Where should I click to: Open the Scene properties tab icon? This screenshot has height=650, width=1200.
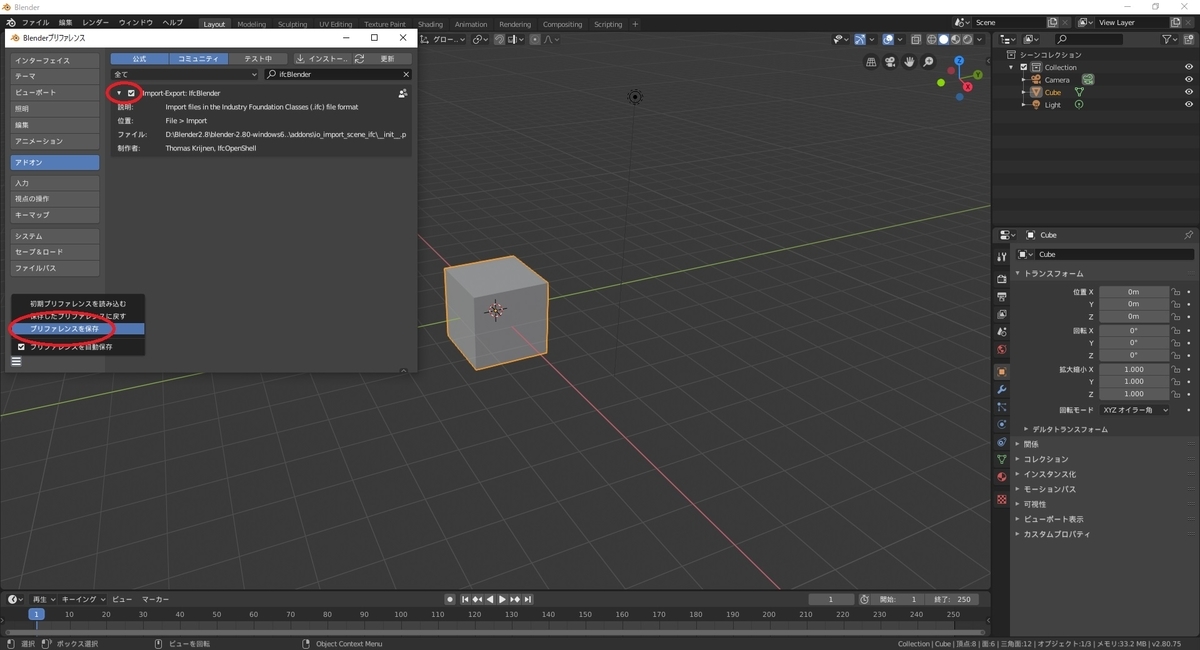tap(1001, 332)
